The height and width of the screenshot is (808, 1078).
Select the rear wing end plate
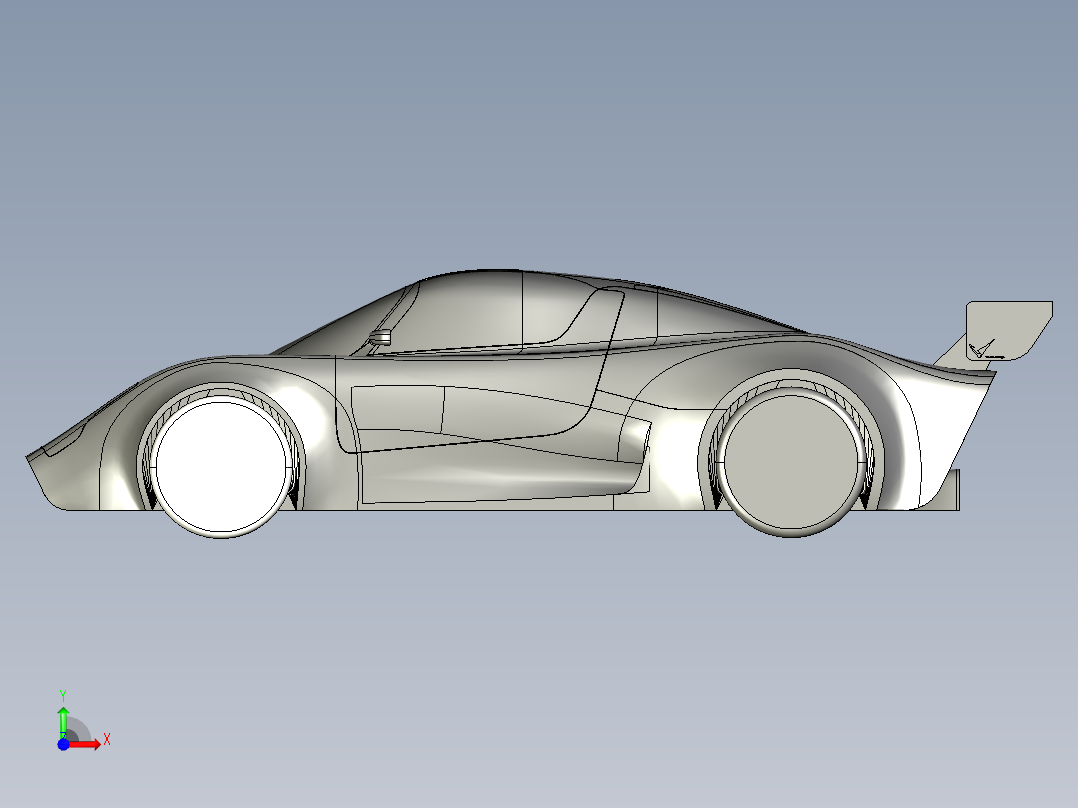(x=1009, y=330)
